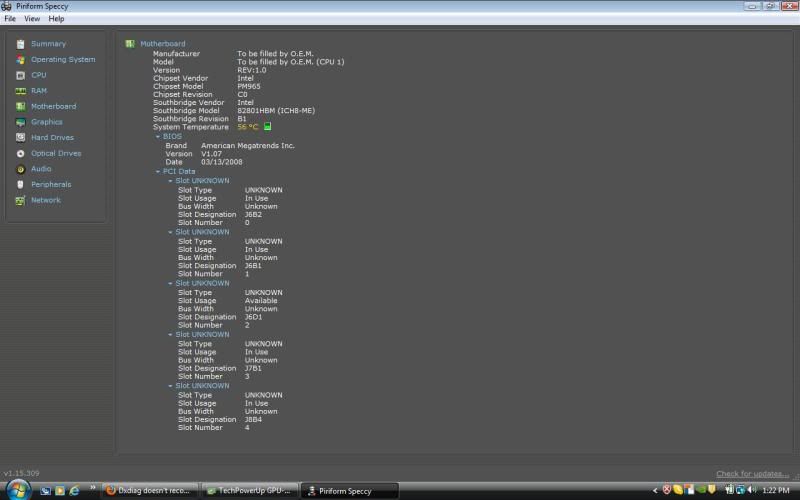Select slot designation value J6B2
This screenshot has width=800, height=500.
[x=253, y=215]
